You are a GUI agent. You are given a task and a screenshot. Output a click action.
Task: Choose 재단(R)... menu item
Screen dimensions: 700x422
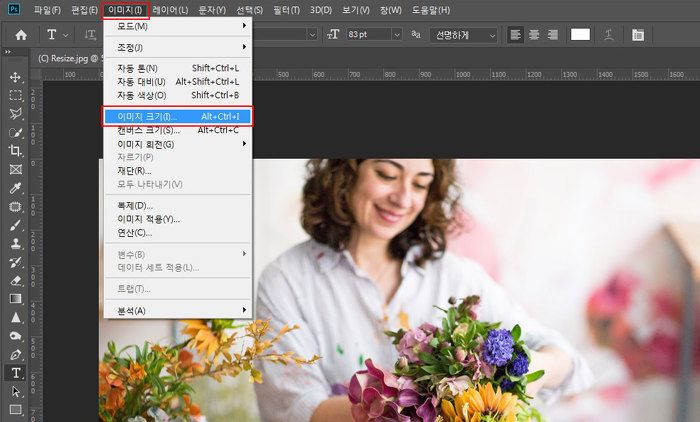pyautogui.click(x=178, y=171)
